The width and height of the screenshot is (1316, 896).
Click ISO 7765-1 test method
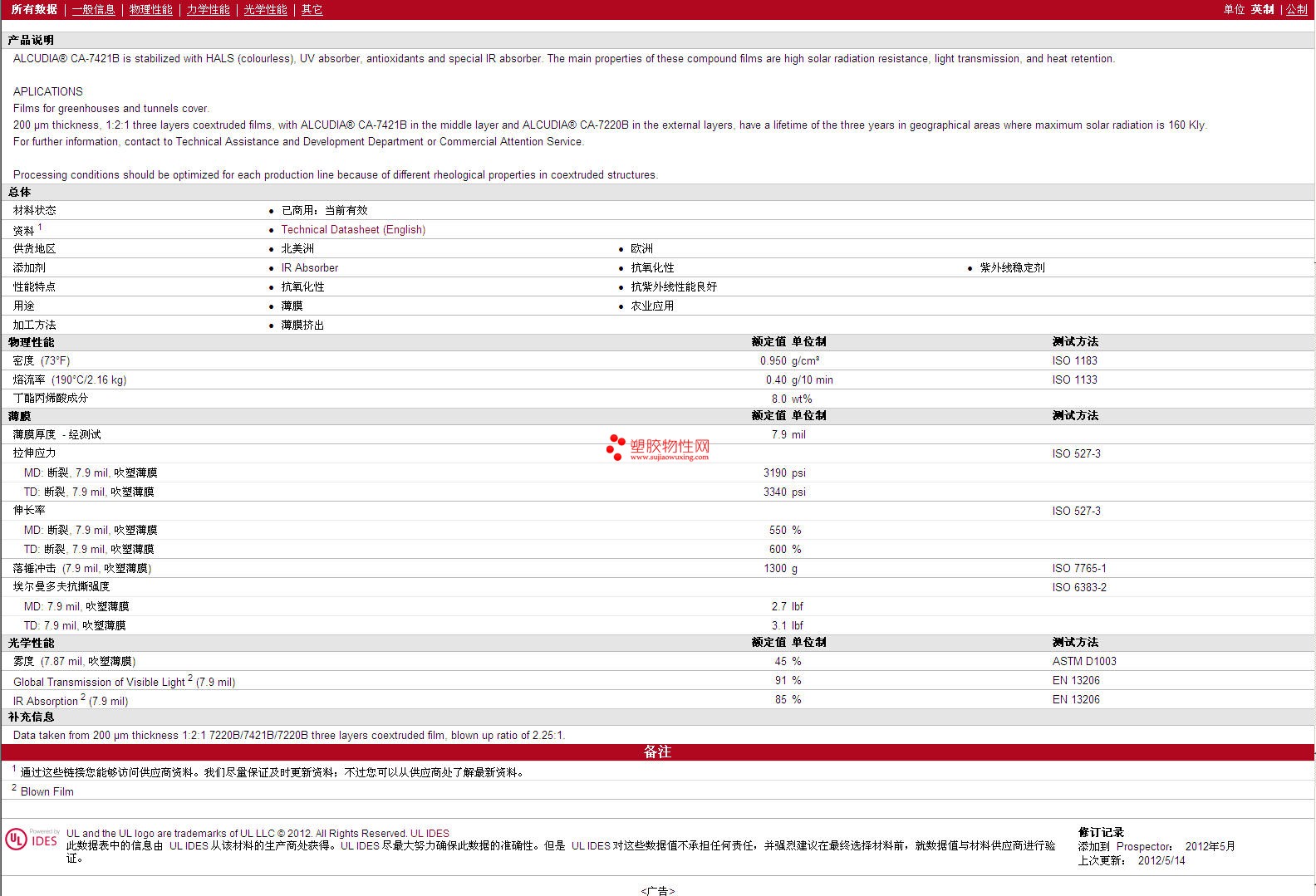pos(1079,569)
